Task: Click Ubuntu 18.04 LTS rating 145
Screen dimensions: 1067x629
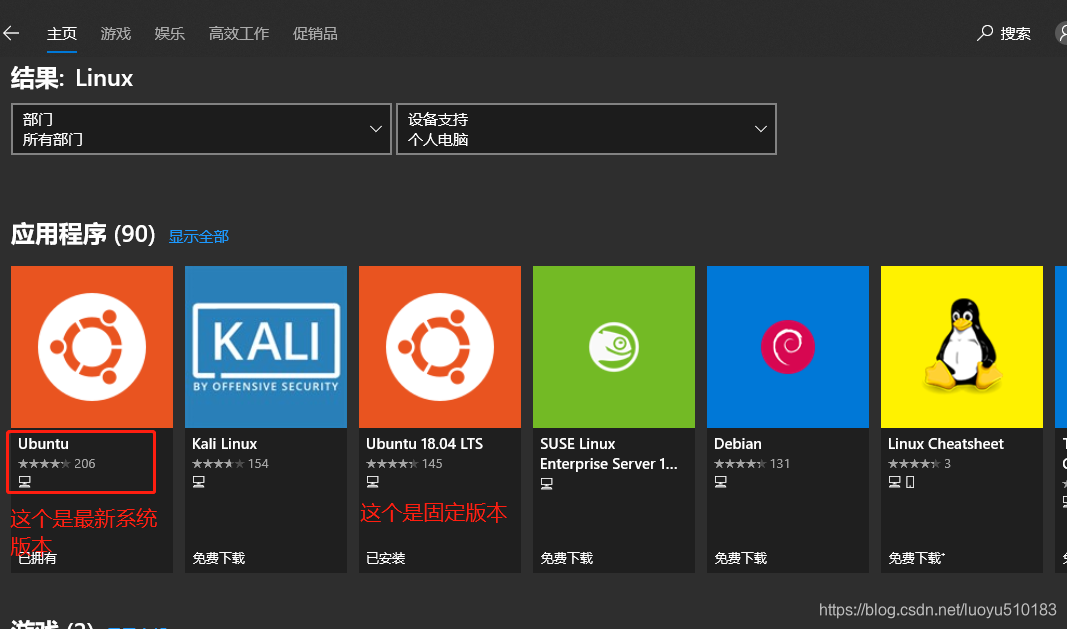Action: 404,464
